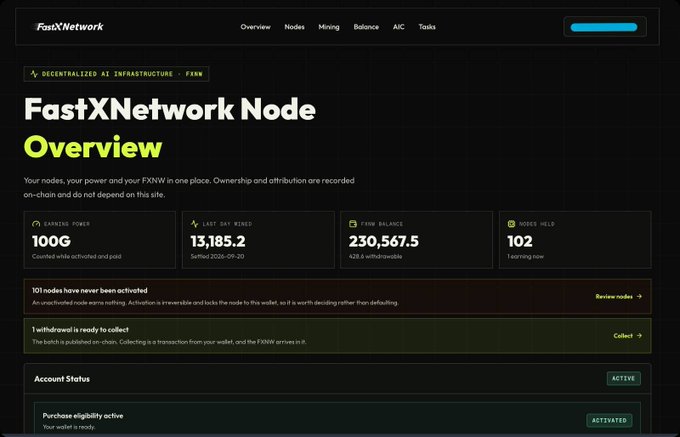The height and width of the screenshot is (437, 680).
Task: Click the Collect link
Action: coord(628,336)
